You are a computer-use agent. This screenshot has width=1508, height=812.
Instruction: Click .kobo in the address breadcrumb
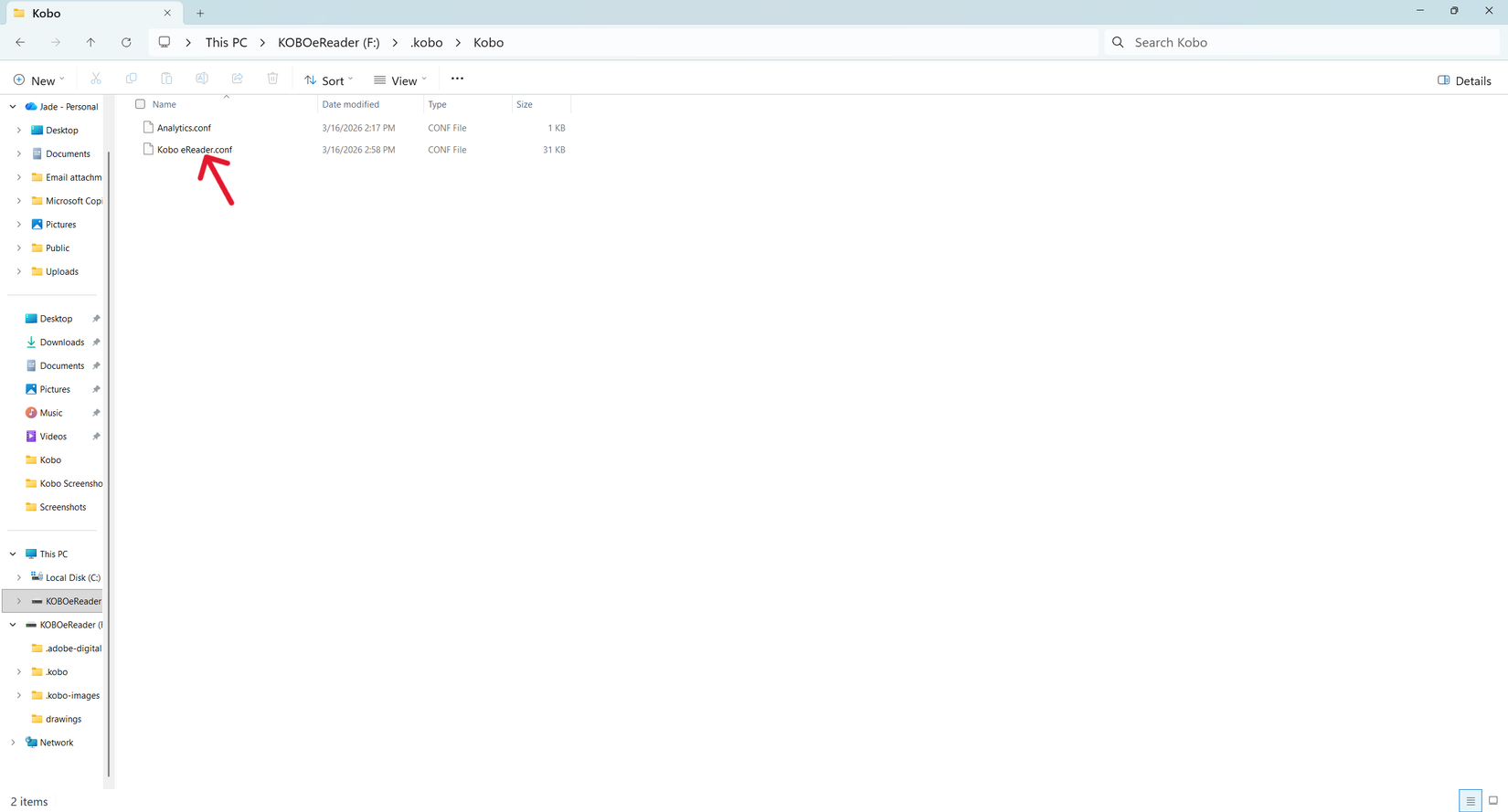click(427, 43)
